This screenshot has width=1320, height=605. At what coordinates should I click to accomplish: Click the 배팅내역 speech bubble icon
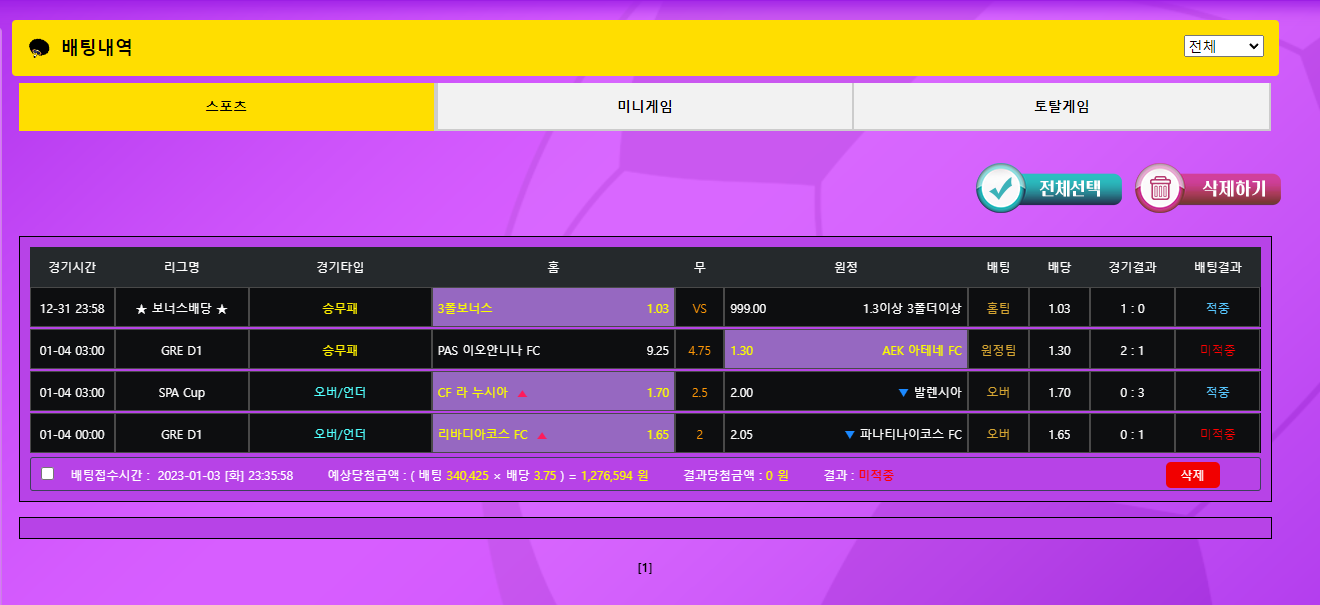tap(40, 48)
